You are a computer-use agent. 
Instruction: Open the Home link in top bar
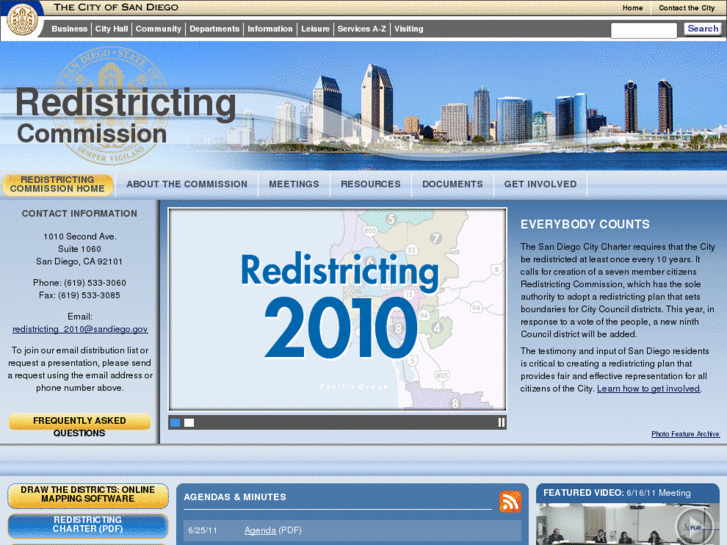632,8
